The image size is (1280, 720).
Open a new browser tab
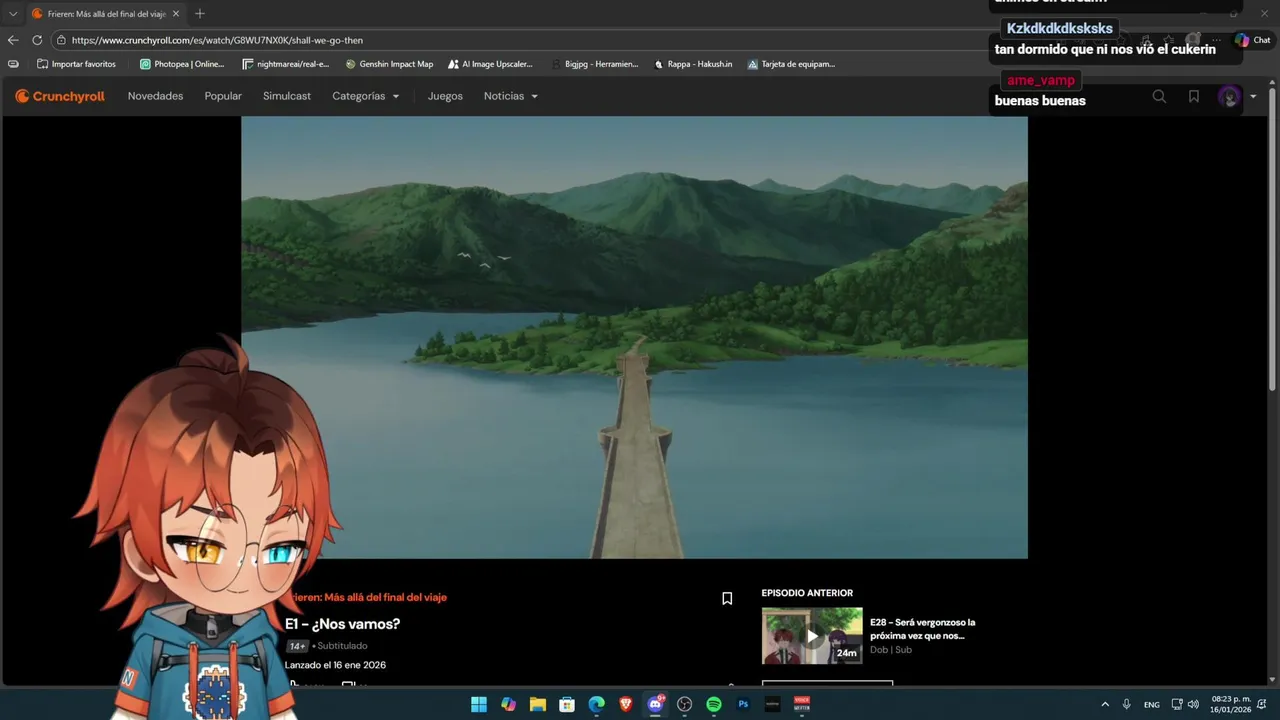click(200, 14)
